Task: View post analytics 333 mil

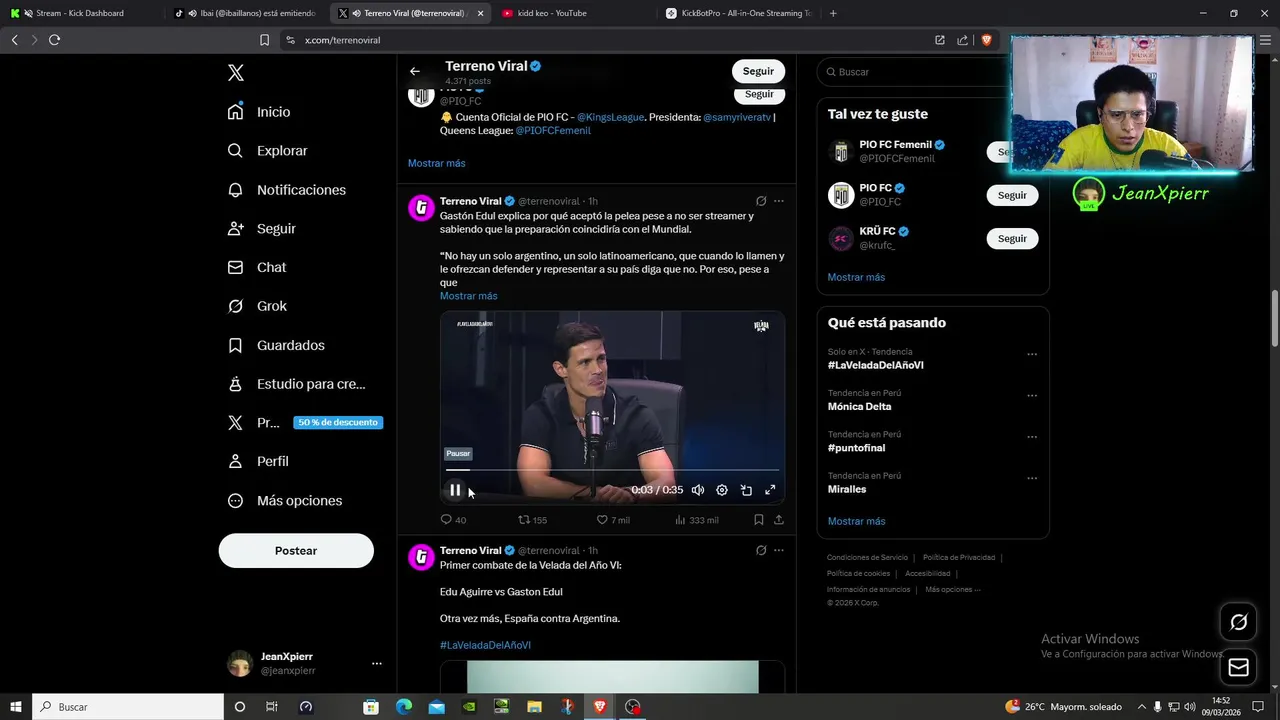Action: pyautogui.click(x=697, y=520)
